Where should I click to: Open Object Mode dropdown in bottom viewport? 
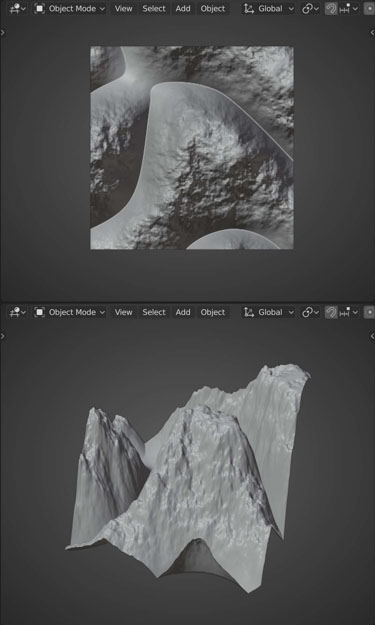(70, 312)
